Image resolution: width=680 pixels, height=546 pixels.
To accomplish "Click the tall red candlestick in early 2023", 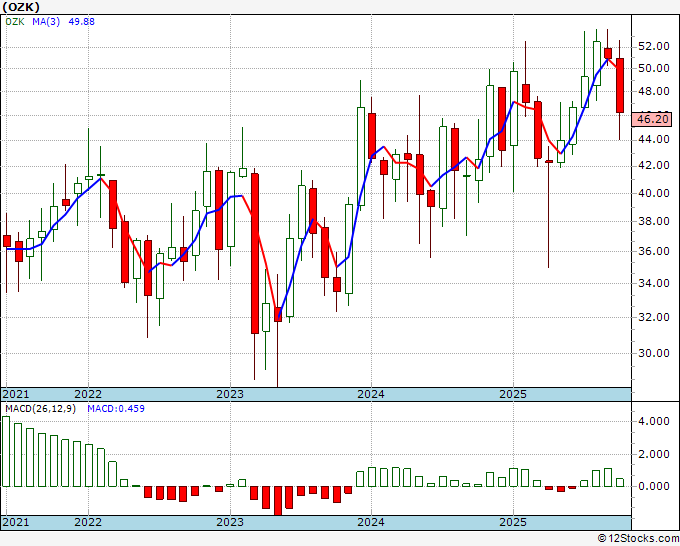I will click(x=255, y=253).
